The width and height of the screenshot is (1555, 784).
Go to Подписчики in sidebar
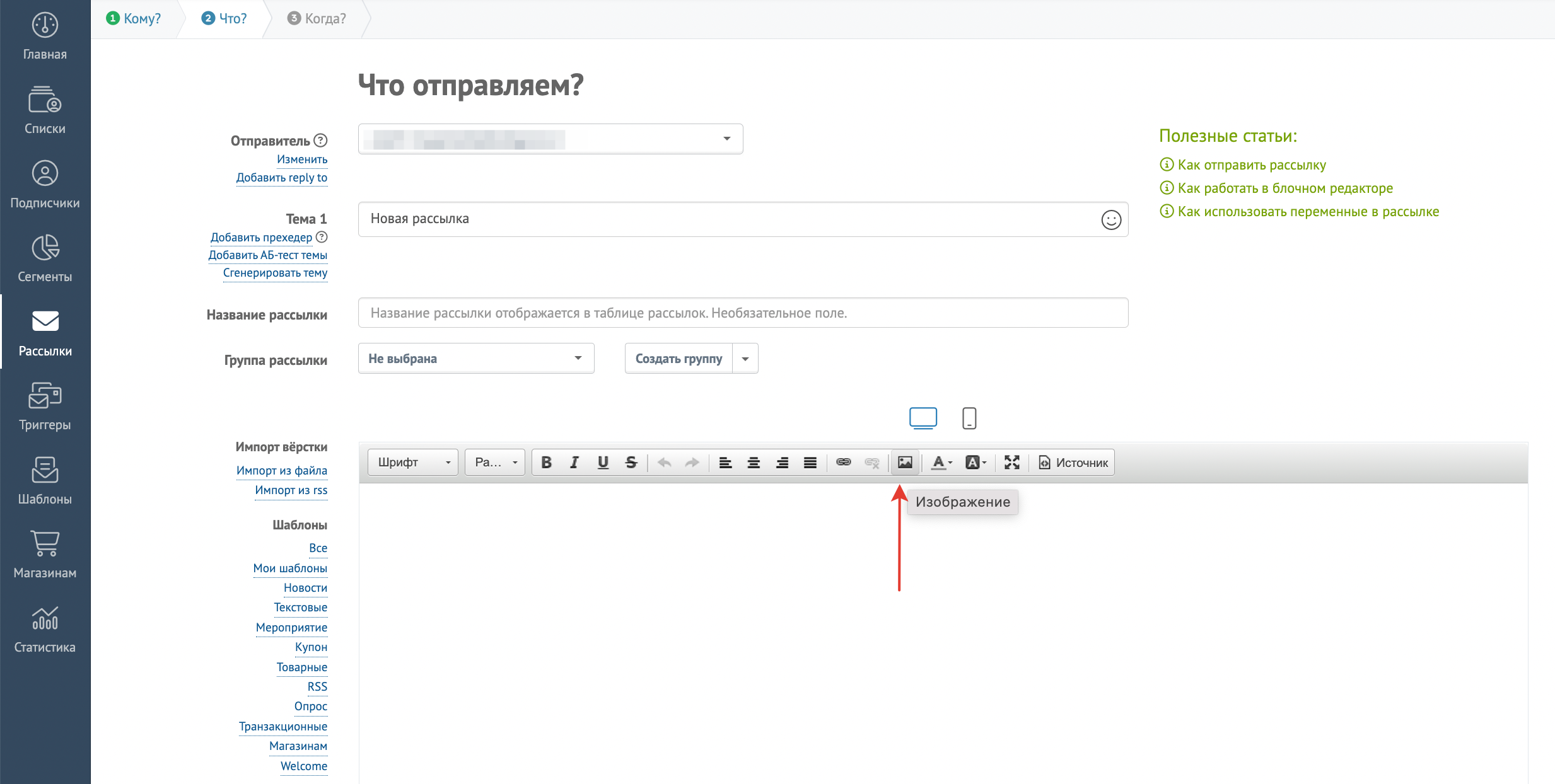pos(45,185)
